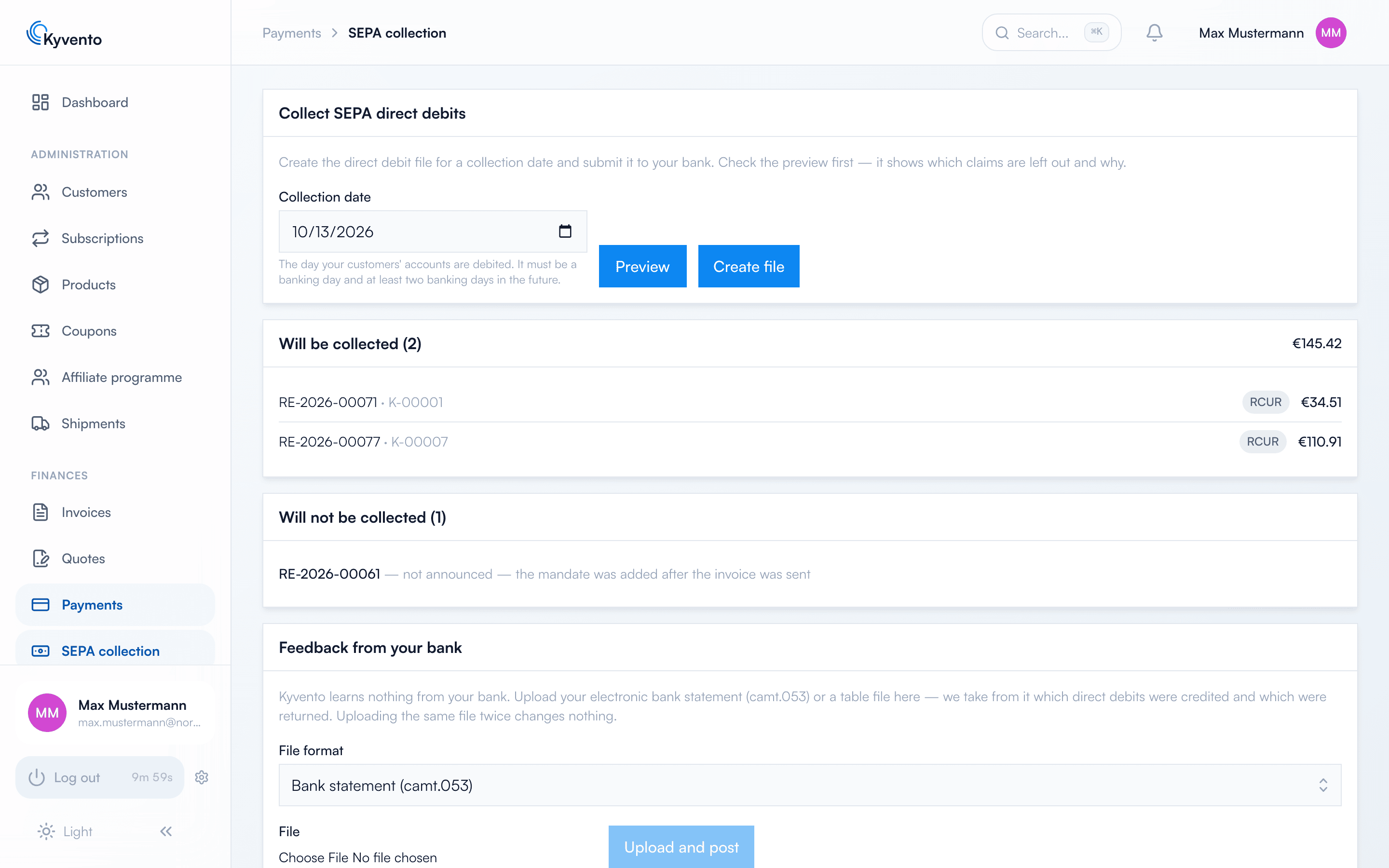1389x868 pixels.
Task: Click the Collection date input 10/13/2026
Action: (433, 231)
